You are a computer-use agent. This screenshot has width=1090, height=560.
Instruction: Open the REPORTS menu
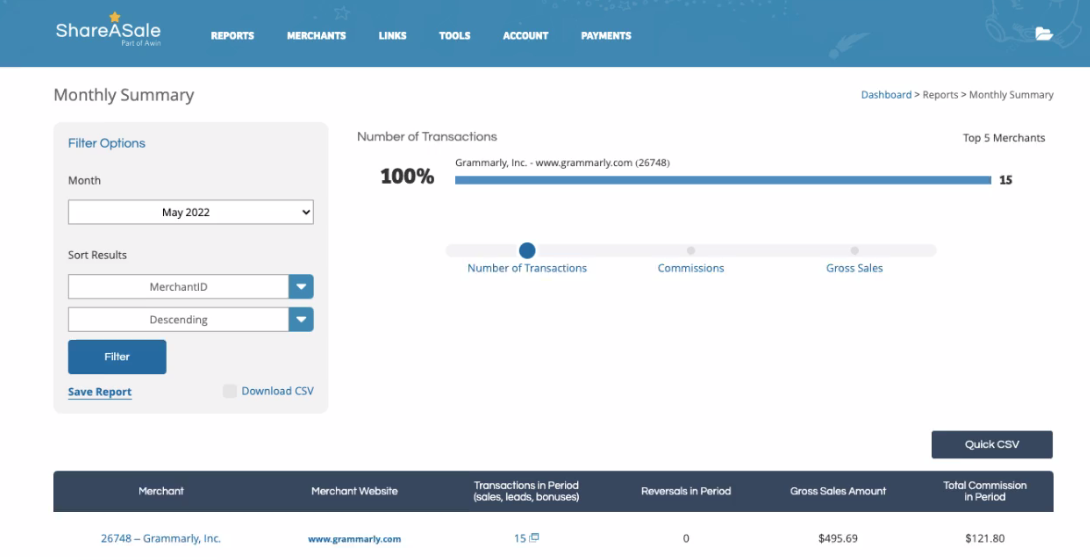pos(232,35)
